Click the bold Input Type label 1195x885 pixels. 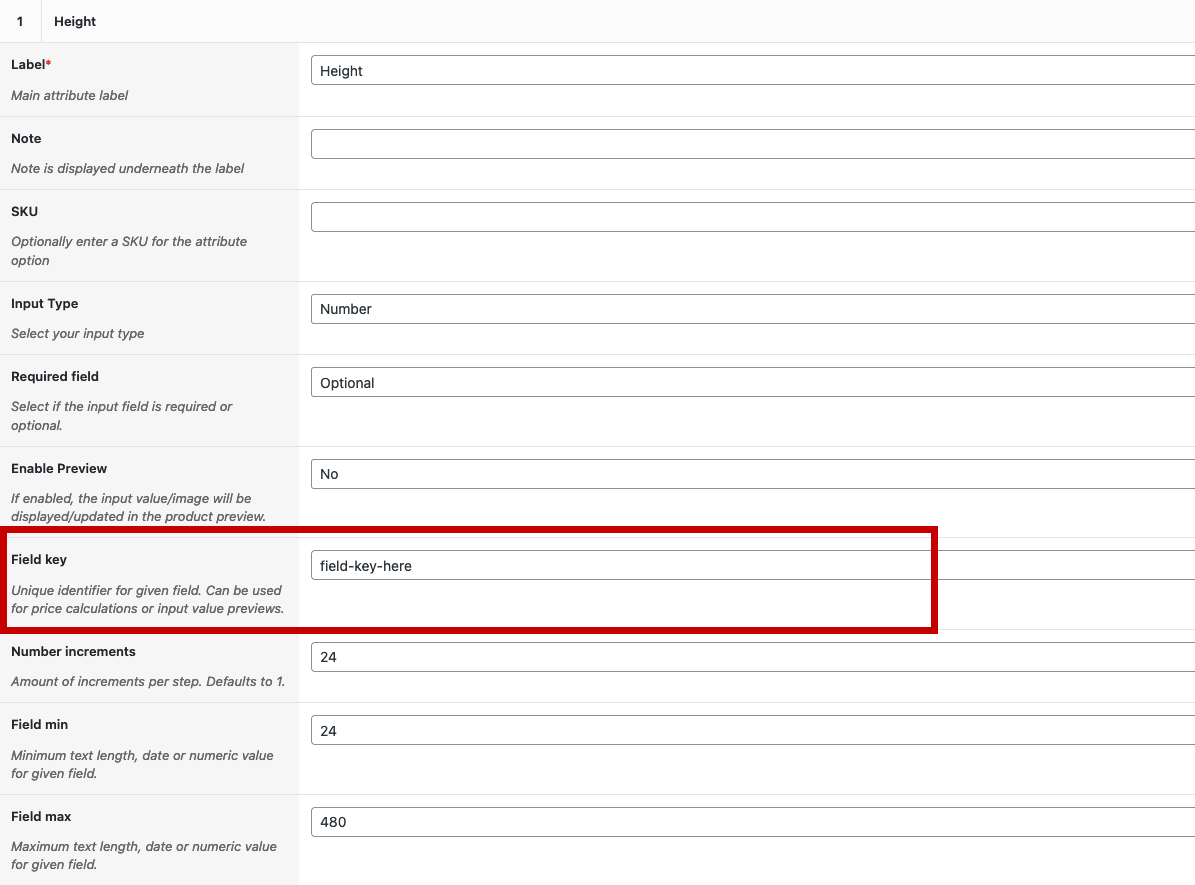(44, 303)
